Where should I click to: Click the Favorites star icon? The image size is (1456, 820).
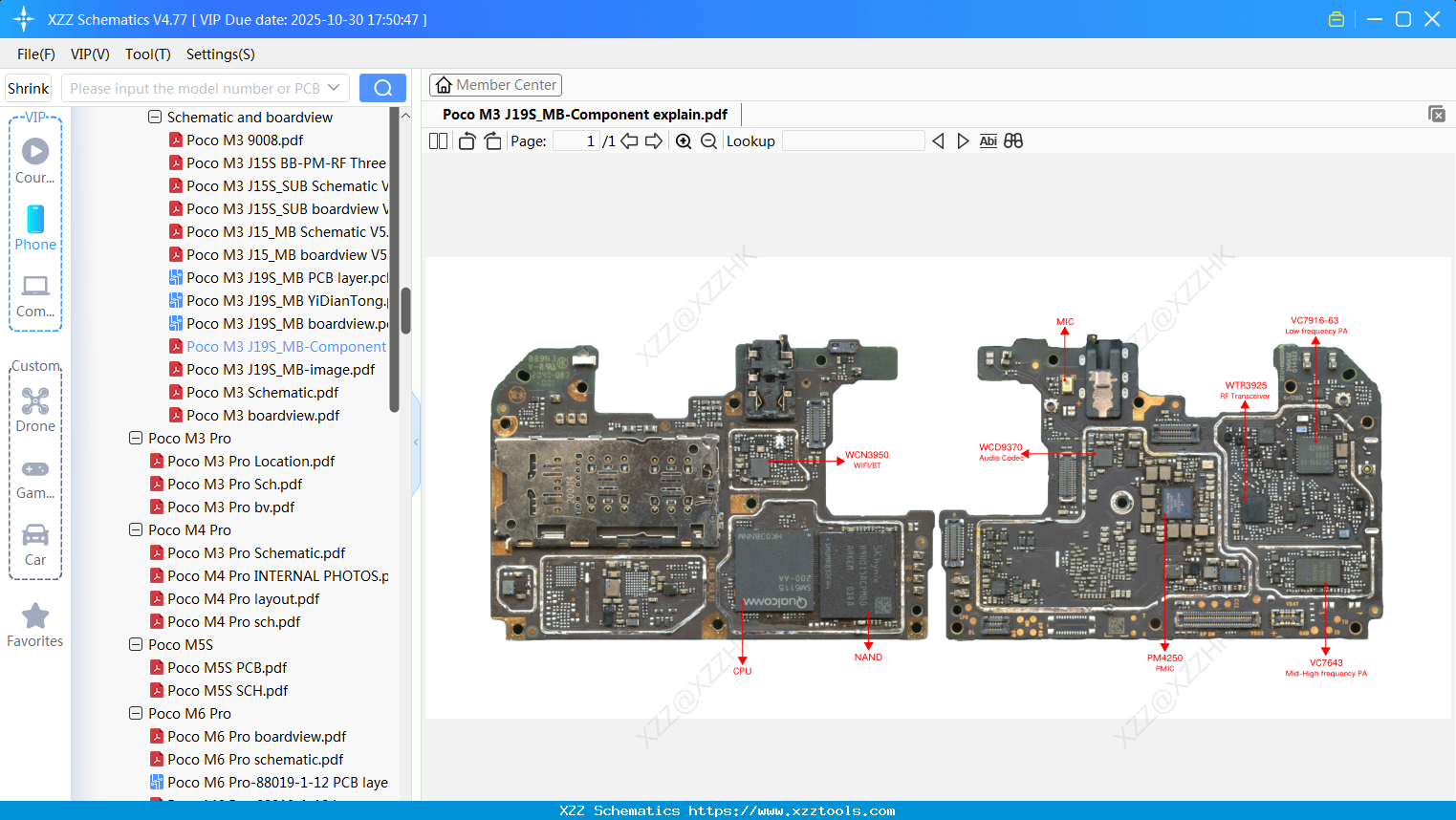tap(34, 615)
